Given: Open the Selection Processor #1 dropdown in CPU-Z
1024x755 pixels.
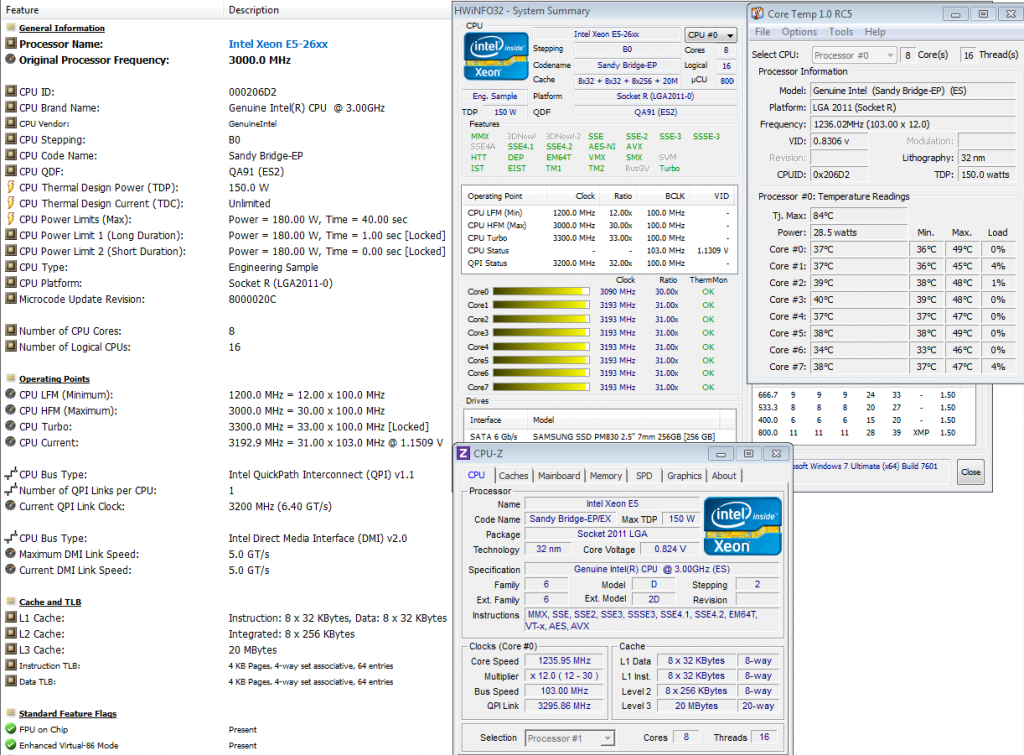Looking at the screenshot, I should (x=570, y=738).
